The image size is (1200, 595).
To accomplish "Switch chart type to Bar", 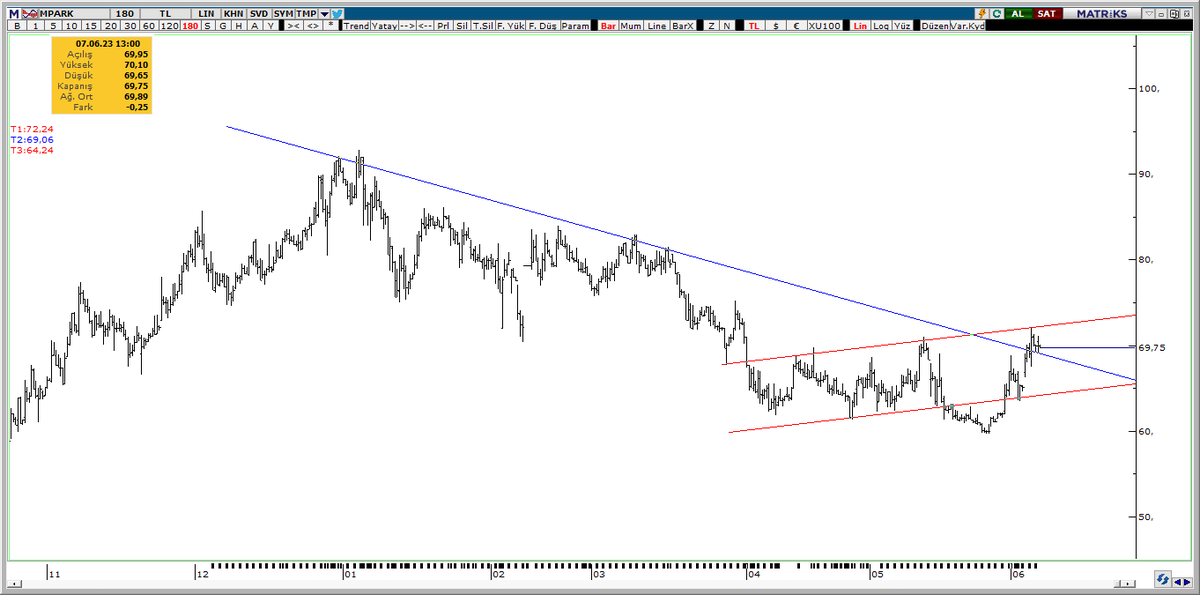I will click(608, 26).
